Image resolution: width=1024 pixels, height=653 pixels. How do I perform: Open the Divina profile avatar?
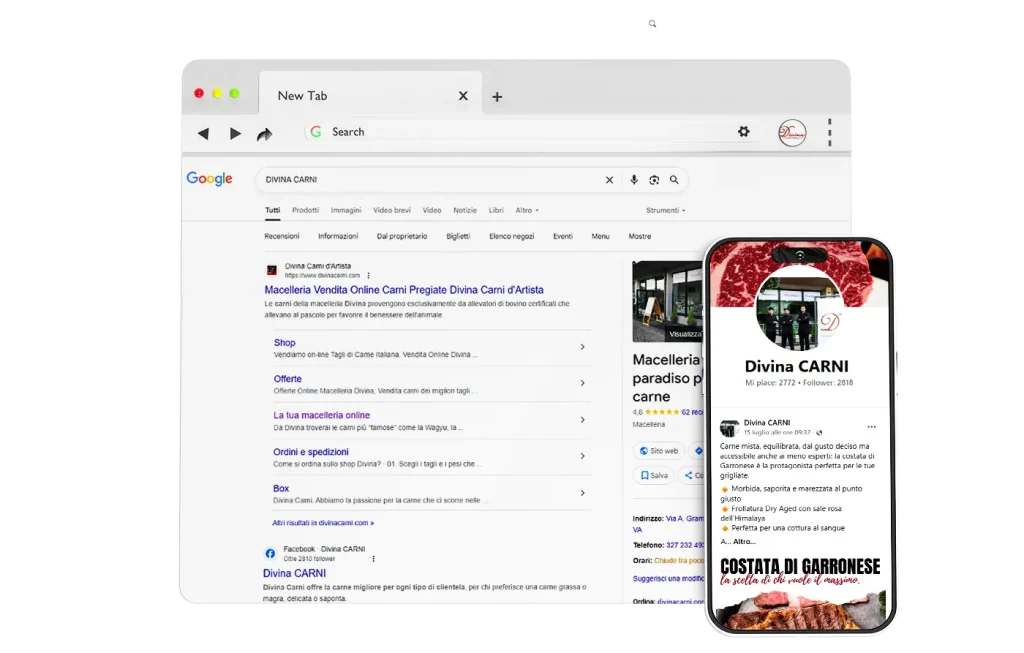click(792, 133)
